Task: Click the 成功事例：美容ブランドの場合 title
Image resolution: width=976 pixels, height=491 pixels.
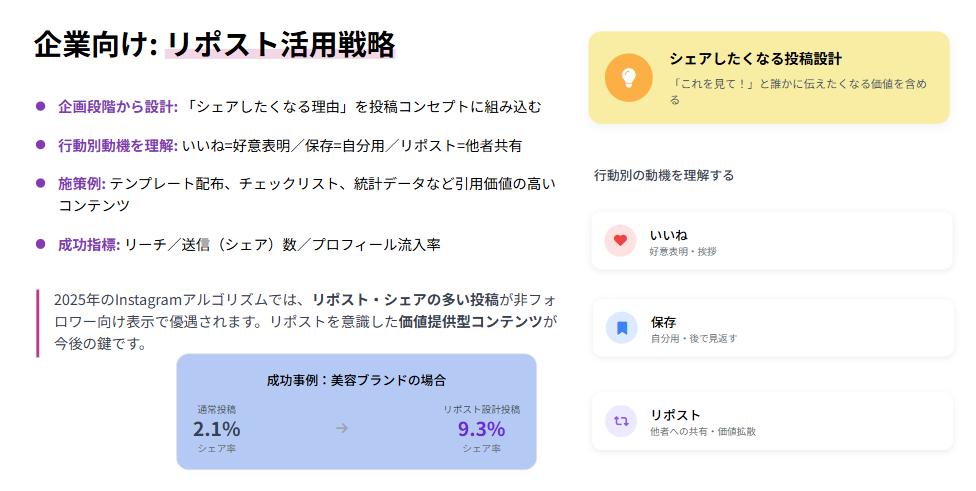Action: [356, 380]
